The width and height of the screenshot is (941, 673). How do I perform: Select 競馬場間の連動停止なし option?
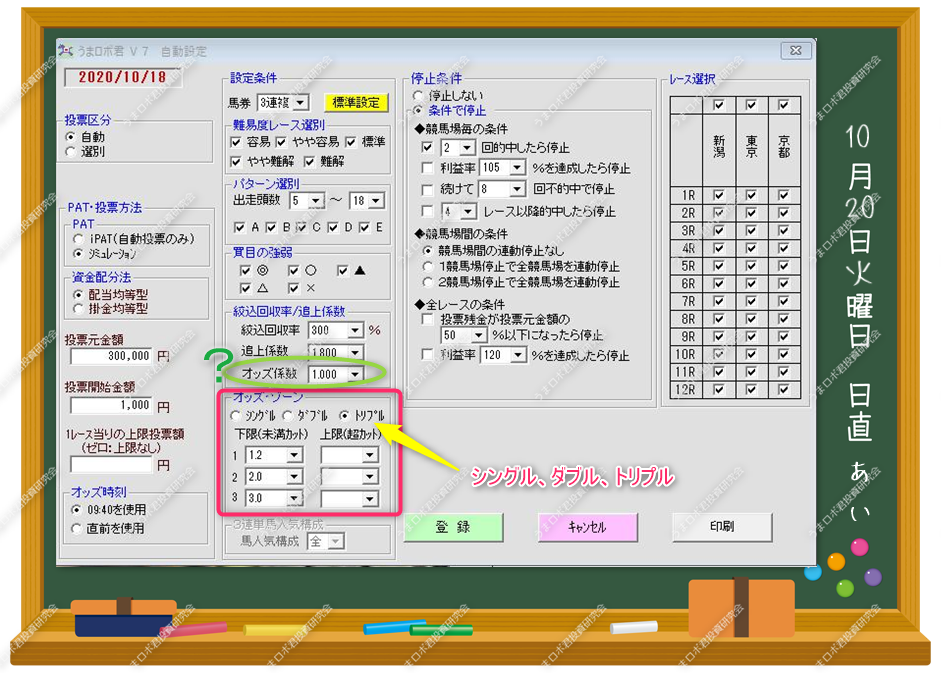(x=428, y=250)
